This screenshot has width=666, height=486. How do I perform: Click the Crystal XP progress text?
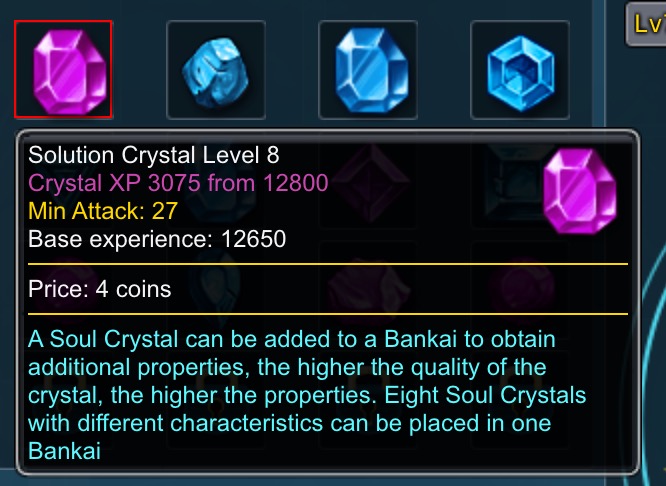tap(178, 183)
